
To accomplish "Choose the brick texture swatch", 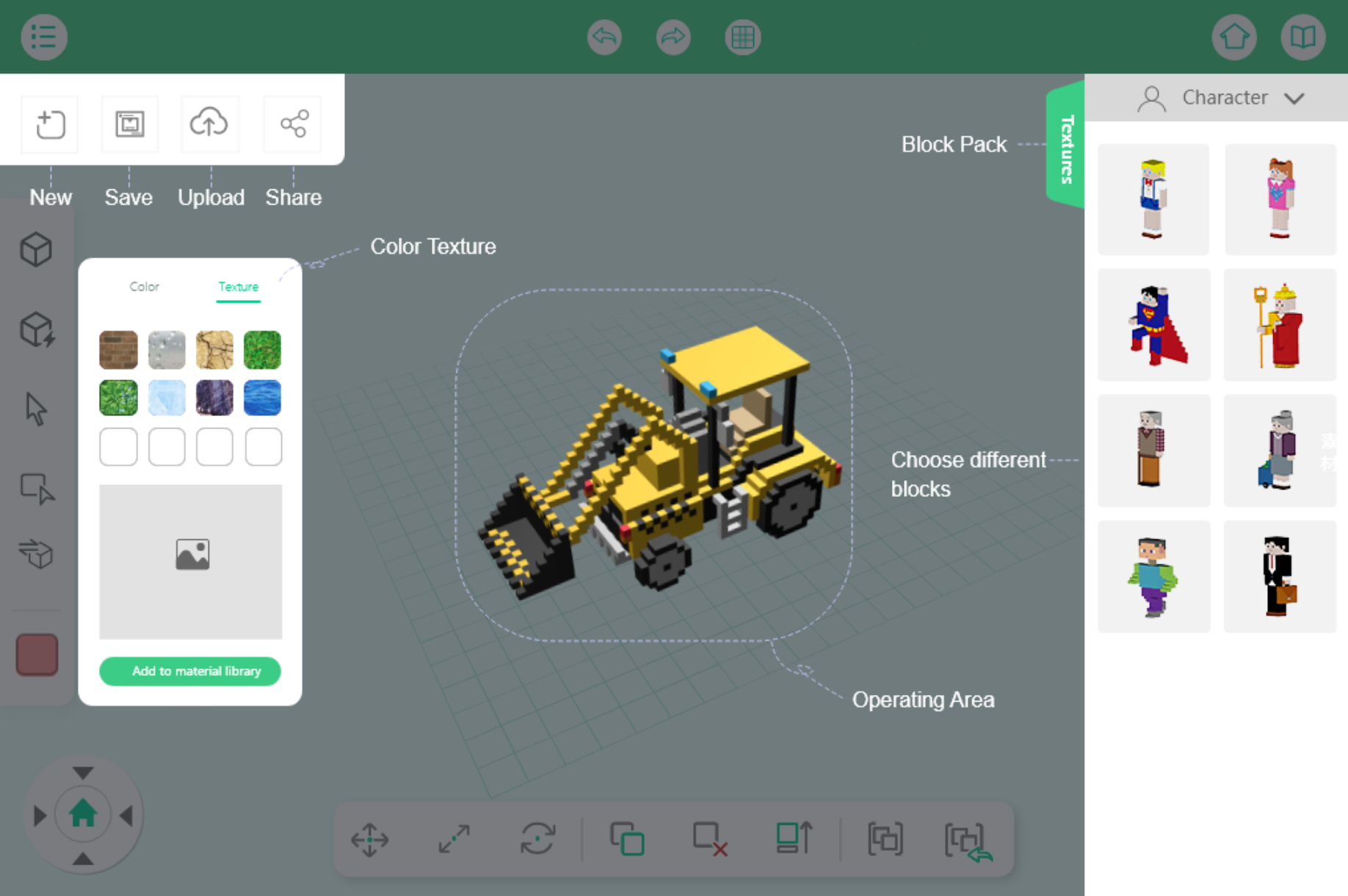I will 118,350.
